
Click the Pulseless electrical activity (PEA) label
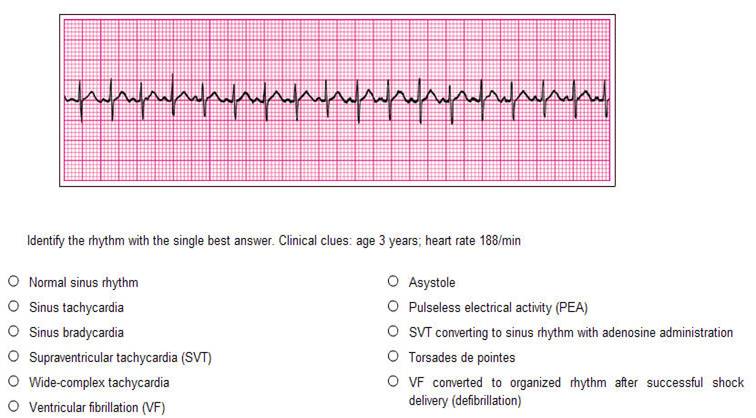[498, 308]
